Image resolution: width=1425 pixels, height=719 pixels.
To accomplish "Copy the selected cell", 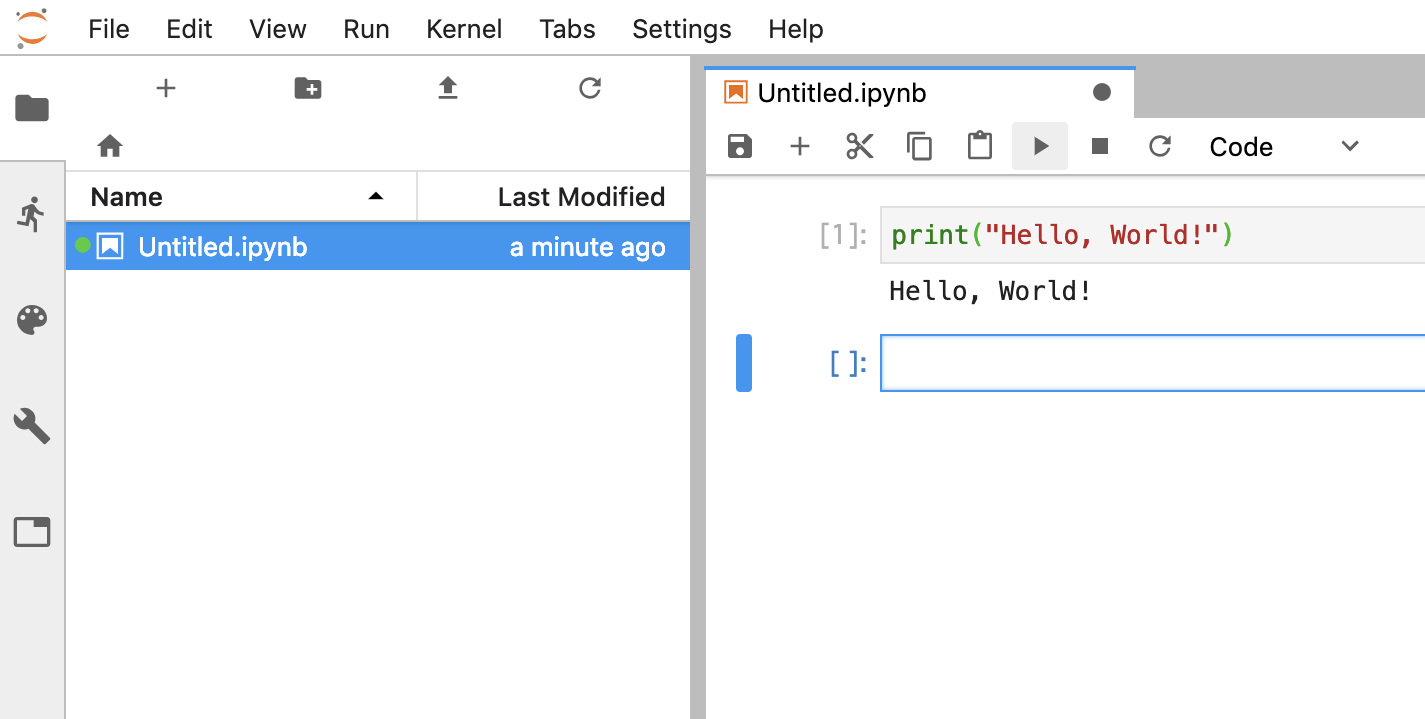I will coord(919,146).
